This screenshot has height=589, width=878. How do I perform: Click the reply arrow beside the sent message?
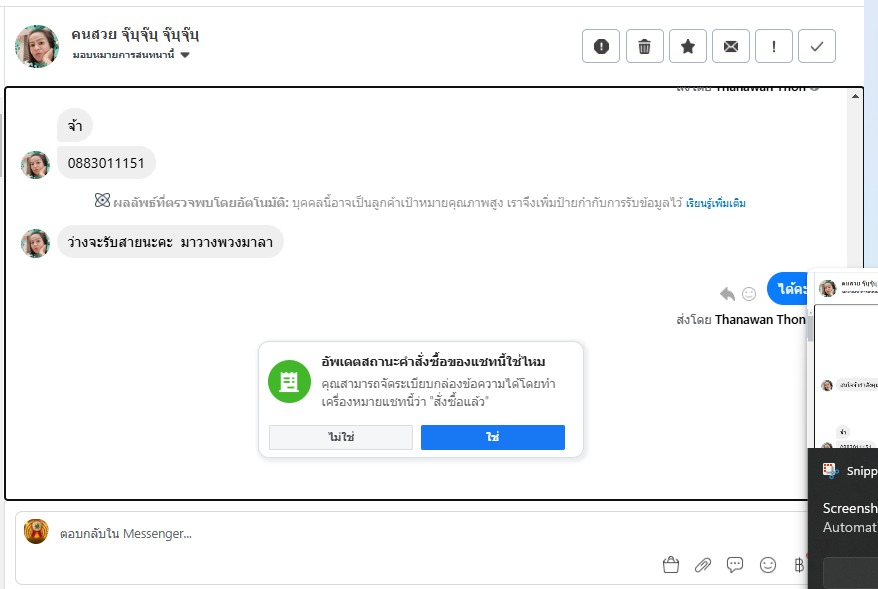click(727, 293)
